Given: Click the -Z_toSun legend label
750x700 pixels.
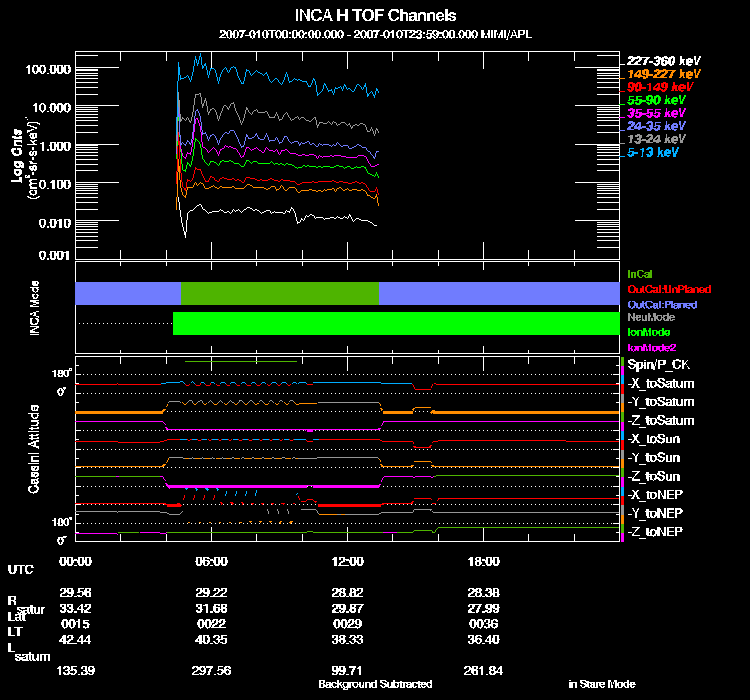Looking at the screenshot, I should click(654, 476).
